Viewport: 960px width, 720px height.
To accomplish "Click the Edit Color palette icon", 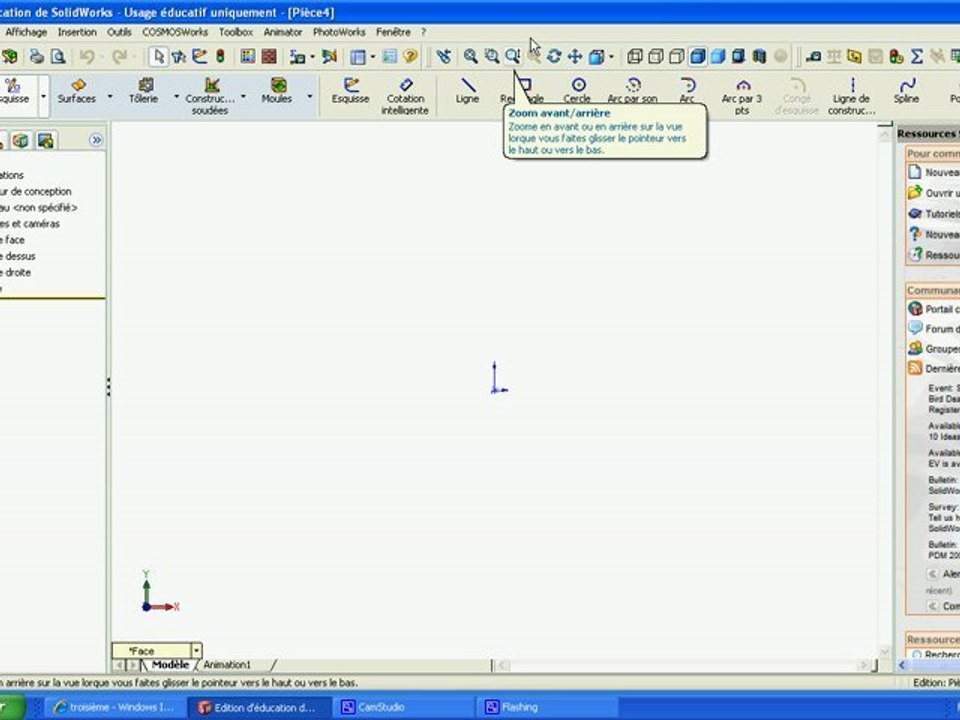I will [247, 57].
